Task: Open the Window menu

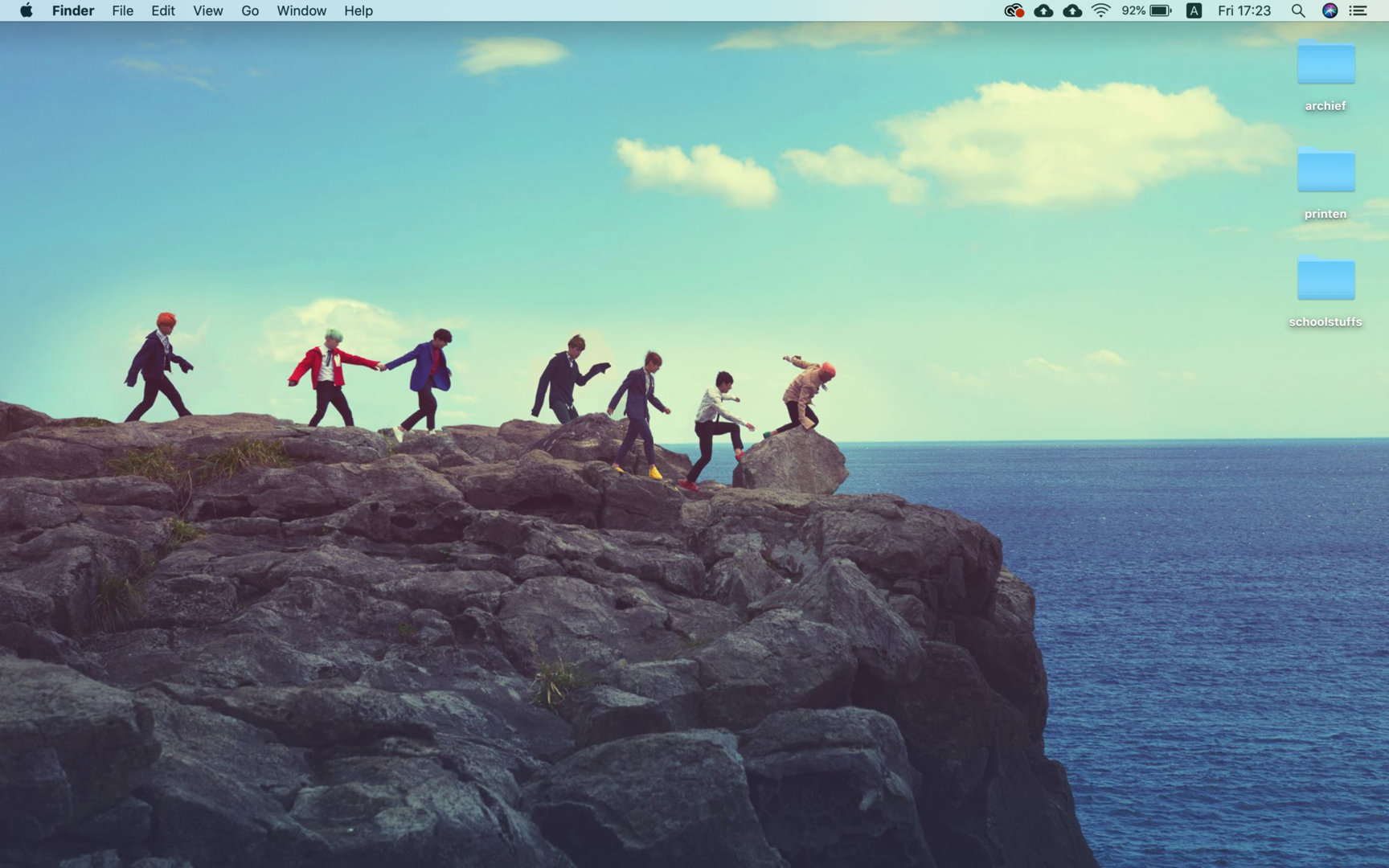Action: [301, 10]
